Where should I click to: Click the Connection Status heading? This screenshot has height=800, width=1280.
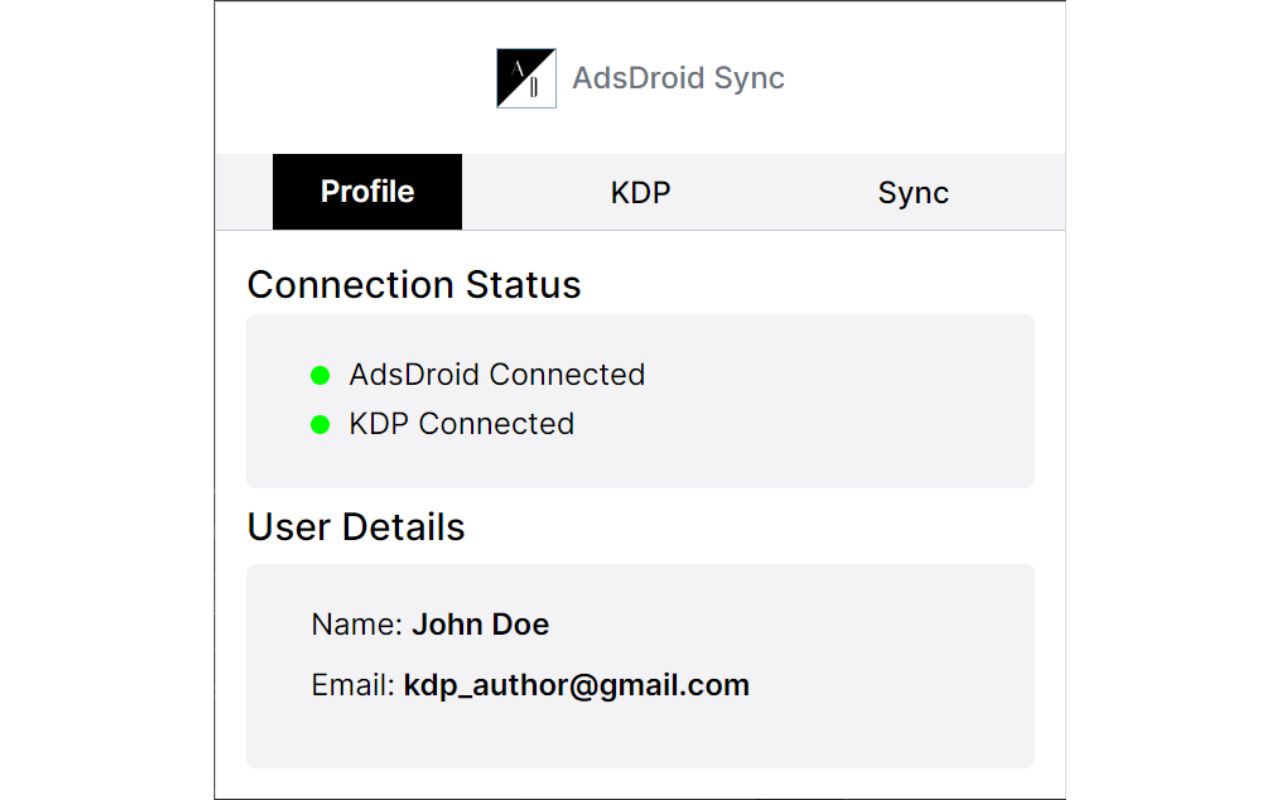click(414, 285)
